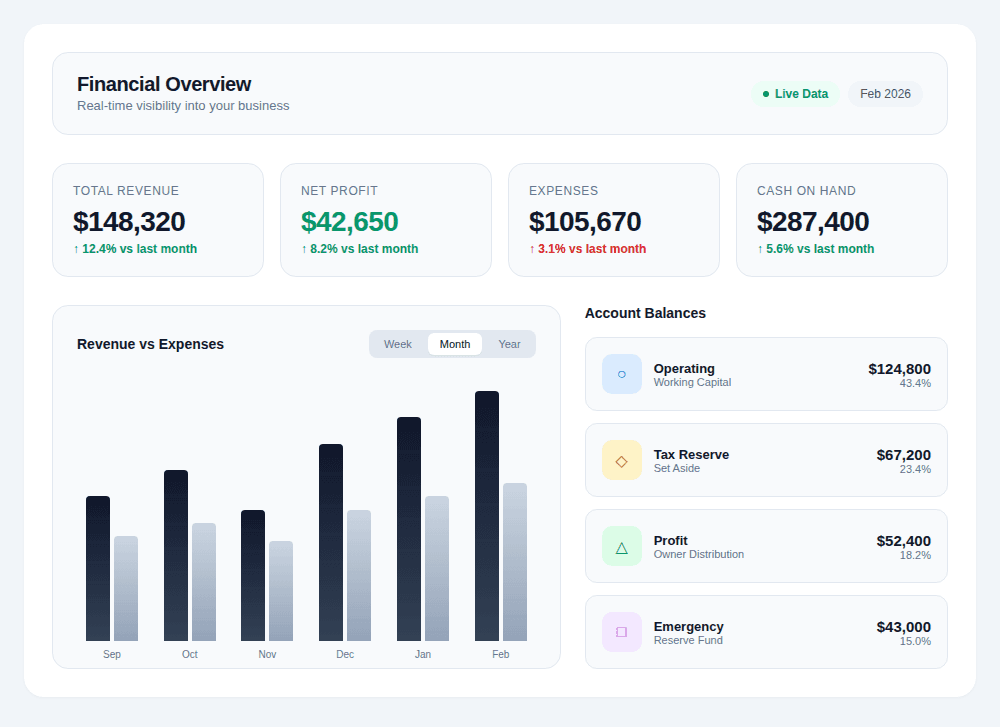Select the Operating Working Capital account row
Viewport: 1000px width, 727px height.
point(767,374)
